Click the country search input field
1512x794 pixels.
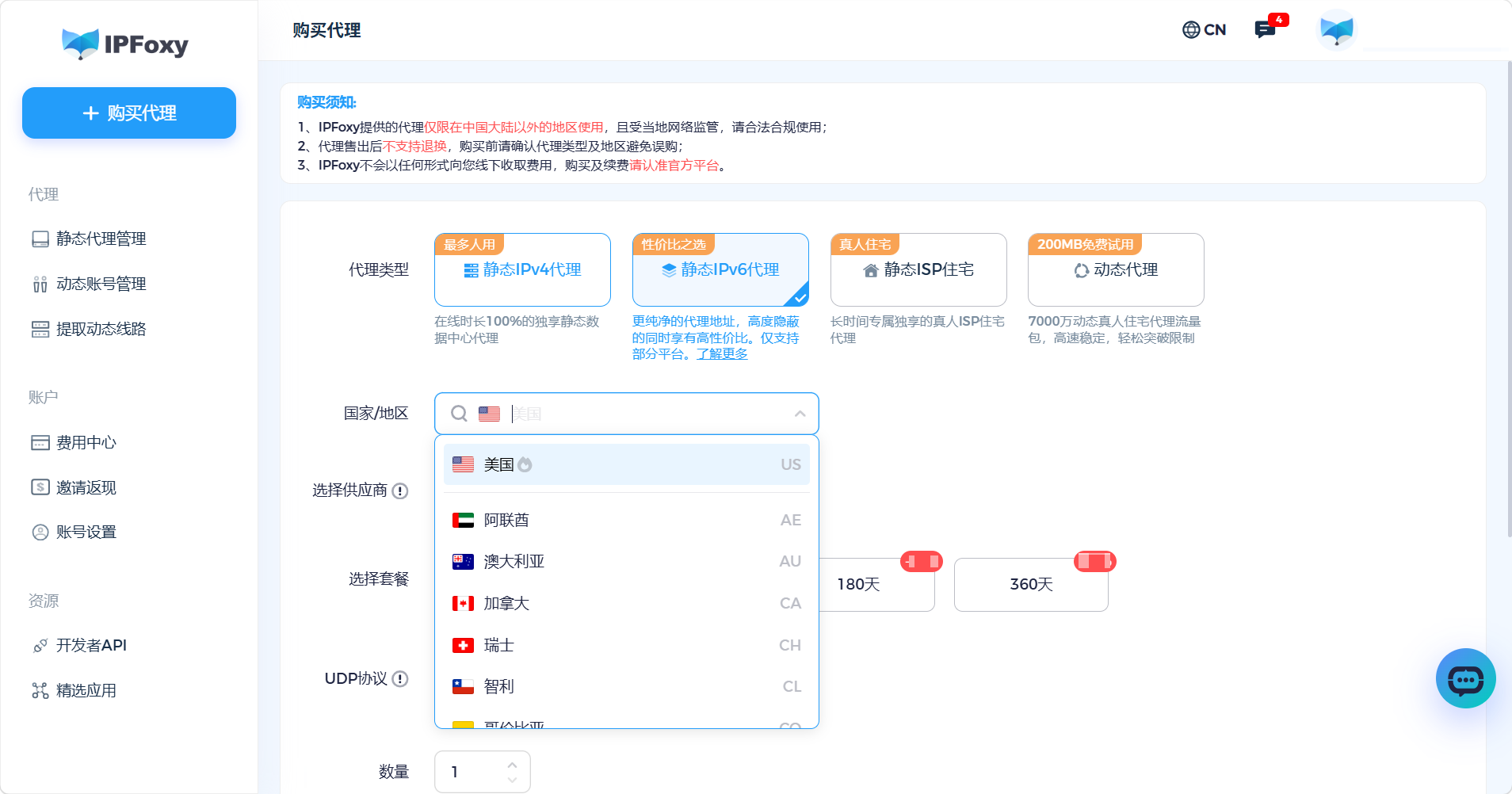[626, 414]
